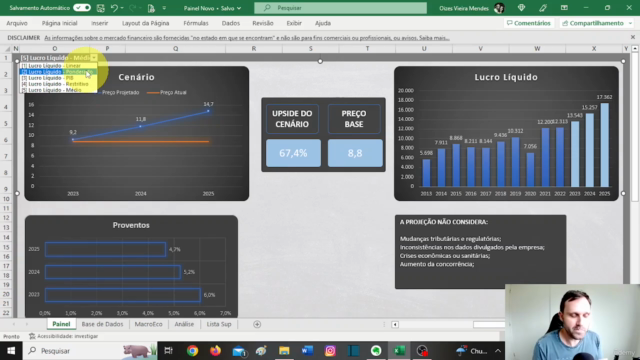Image resolution: width=640 pixels, height=360 pixels.
Task: Click the 8,8 price value box
Action: (x=355, y=153)
